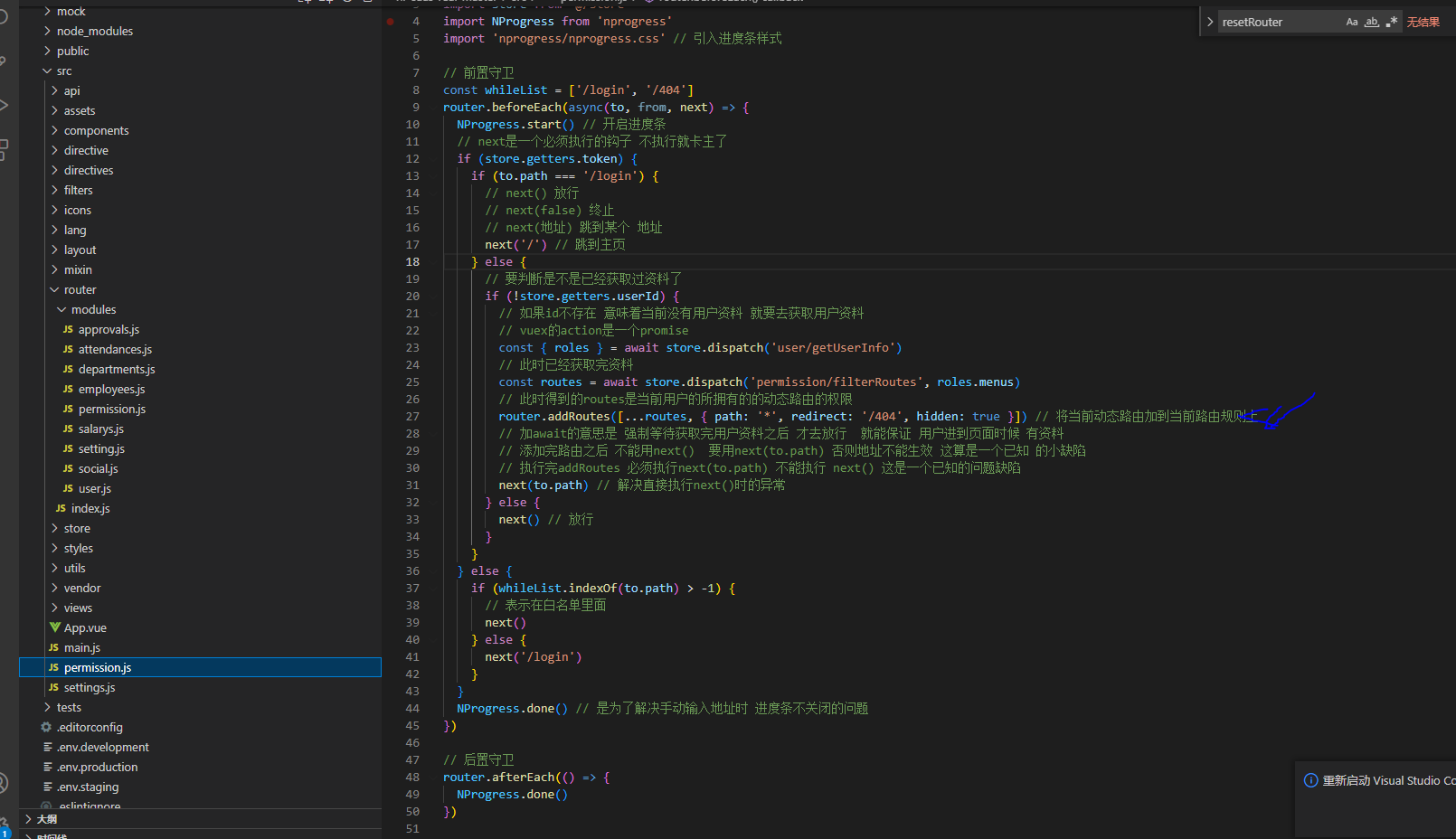Open permission.js under modules folder
Viewport: 1456px width, 839px height.
pos(112,409)
